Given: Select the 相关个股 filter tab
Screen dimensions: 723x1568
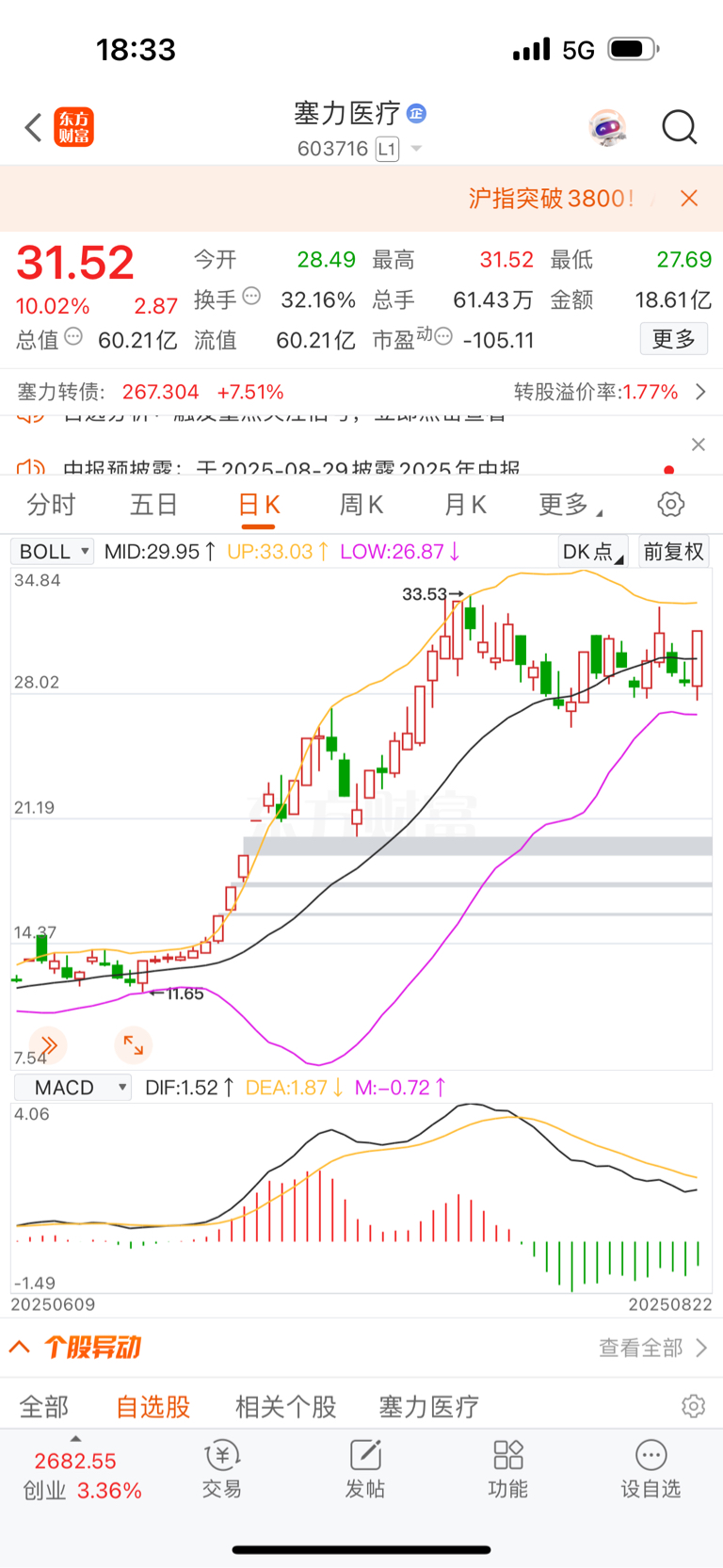Looking at the screenshot, I should click(x=286, y=1407).
